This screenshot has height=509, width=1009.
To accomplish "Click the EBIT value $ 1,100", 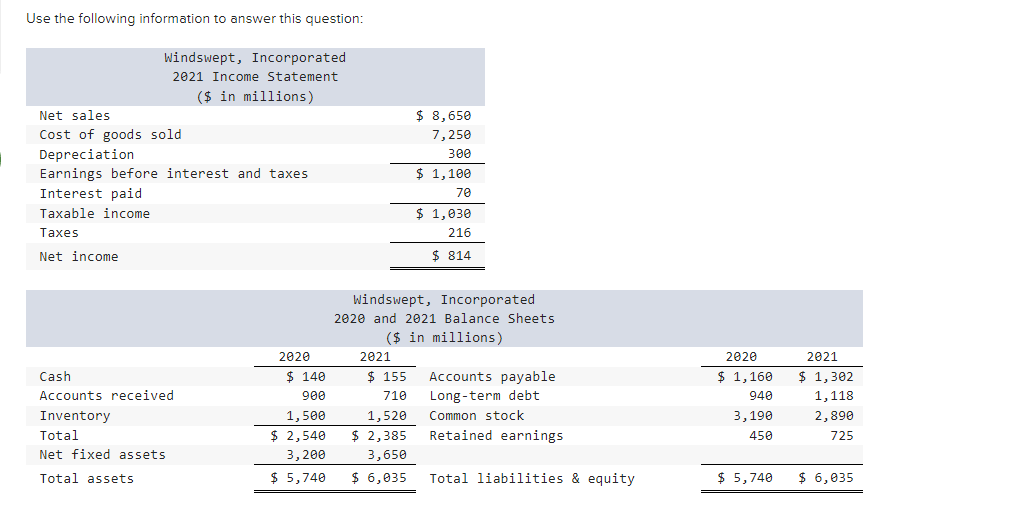I will 443,174.
